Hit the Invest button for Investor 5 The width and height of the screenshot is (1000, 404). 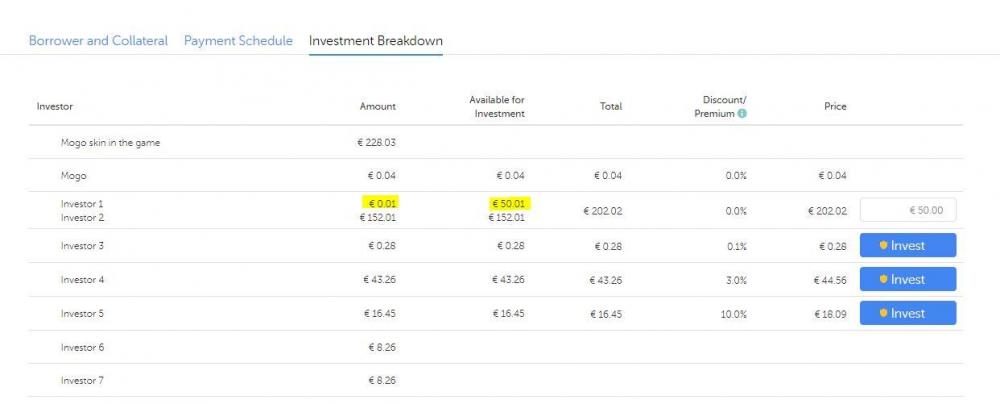click(x=908, y=313)
